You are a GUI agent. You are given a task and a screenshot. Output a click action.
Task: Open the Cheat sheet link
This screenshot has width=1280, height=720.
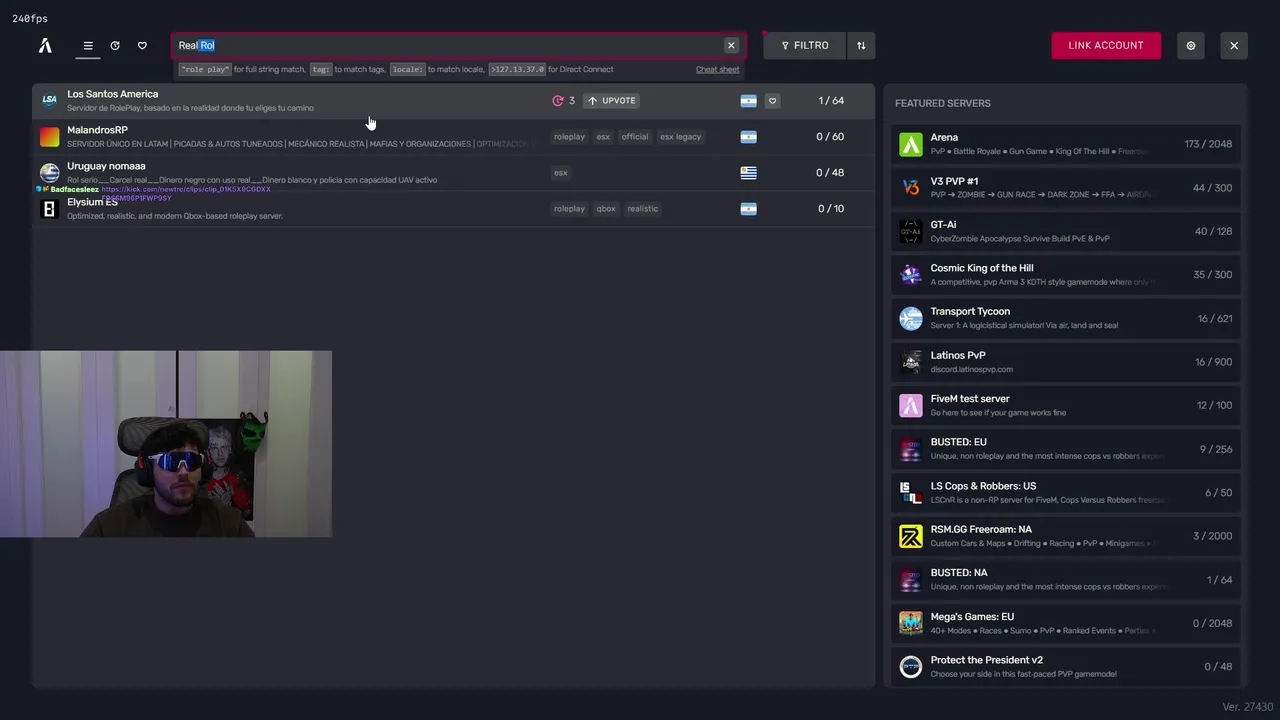[718, 69]
